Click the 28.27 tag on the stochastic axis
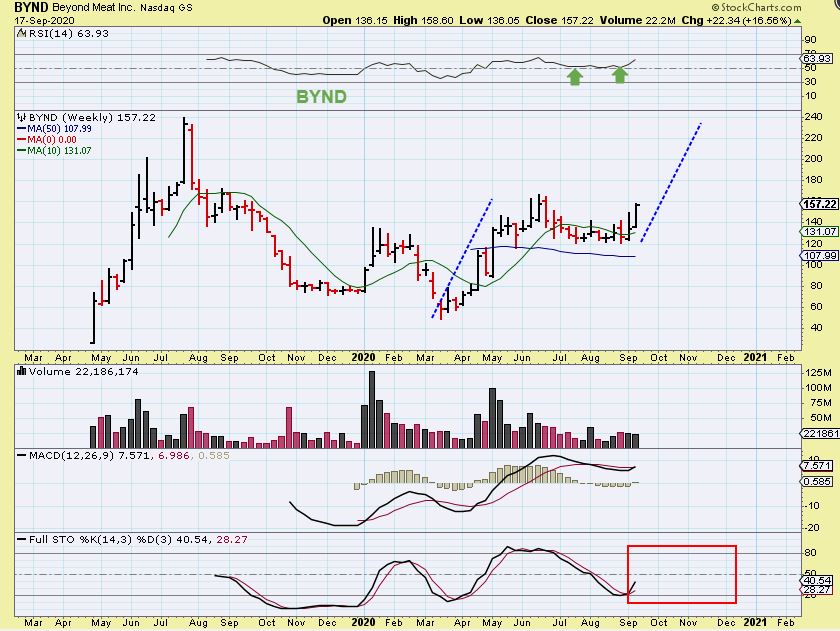 (x=818, y=590)
